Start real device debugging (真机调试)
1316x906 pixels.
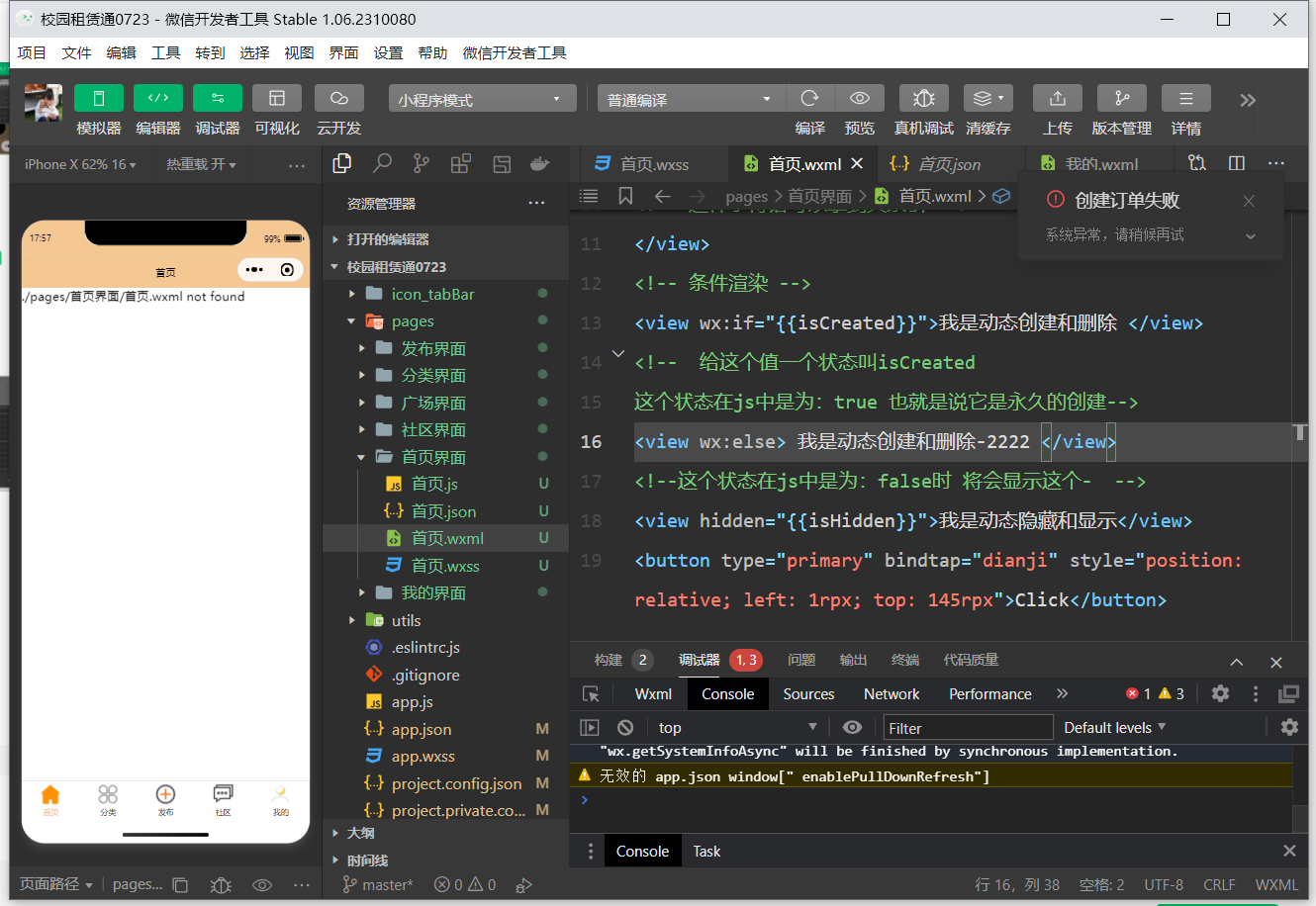tap(924, 98)
